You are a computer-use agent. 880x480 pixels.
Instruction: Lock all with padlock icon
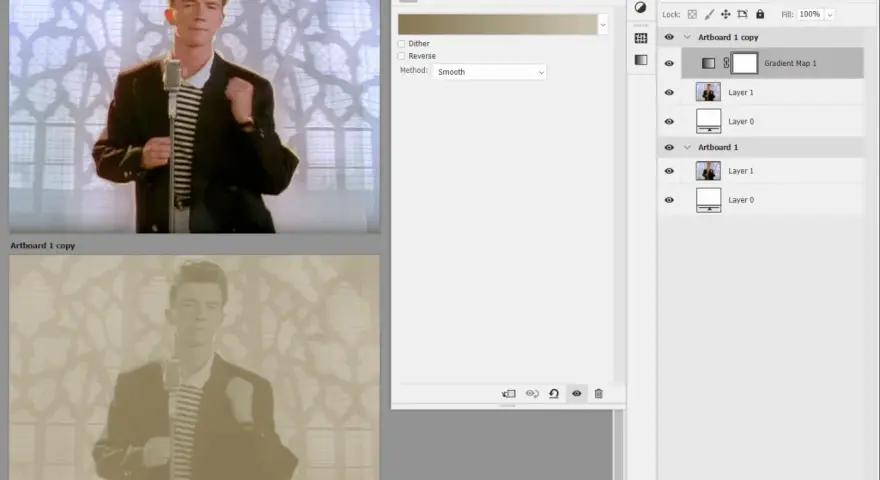(760, 14)
